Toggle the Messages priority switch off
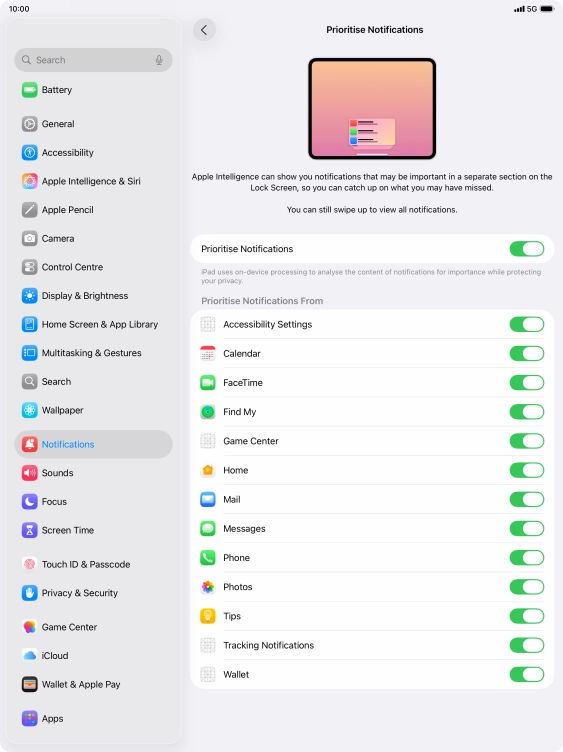Screen dimensions: 563x752 527,529
